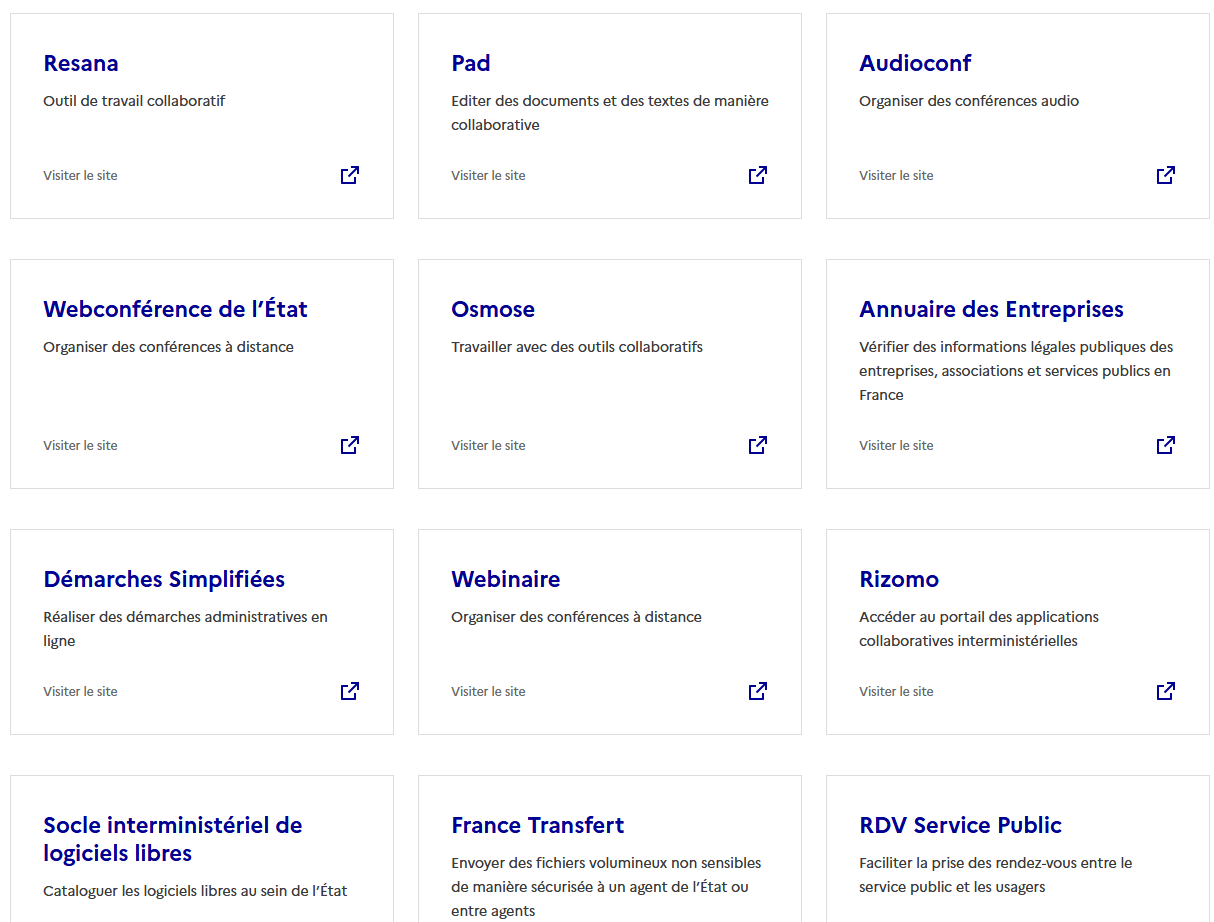
Task: Click external link icon on Webconférence de l'État card
Action: click(x=350, y=445)
